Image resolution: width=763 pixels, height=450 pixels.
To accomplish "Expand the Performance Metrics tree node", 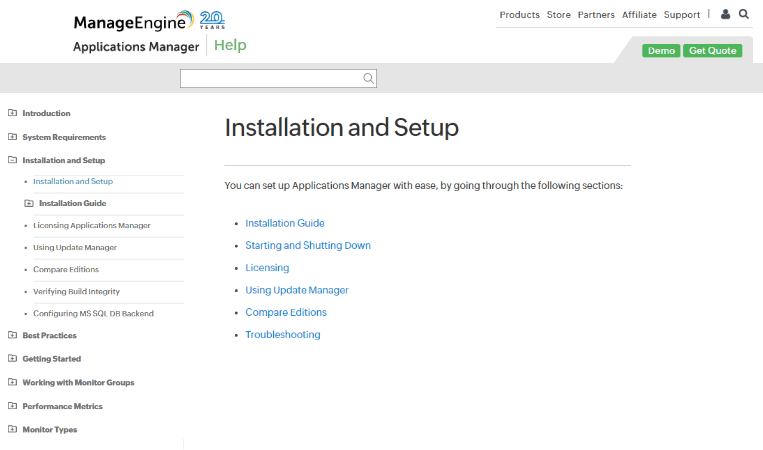I will click(x=13, y=406).
